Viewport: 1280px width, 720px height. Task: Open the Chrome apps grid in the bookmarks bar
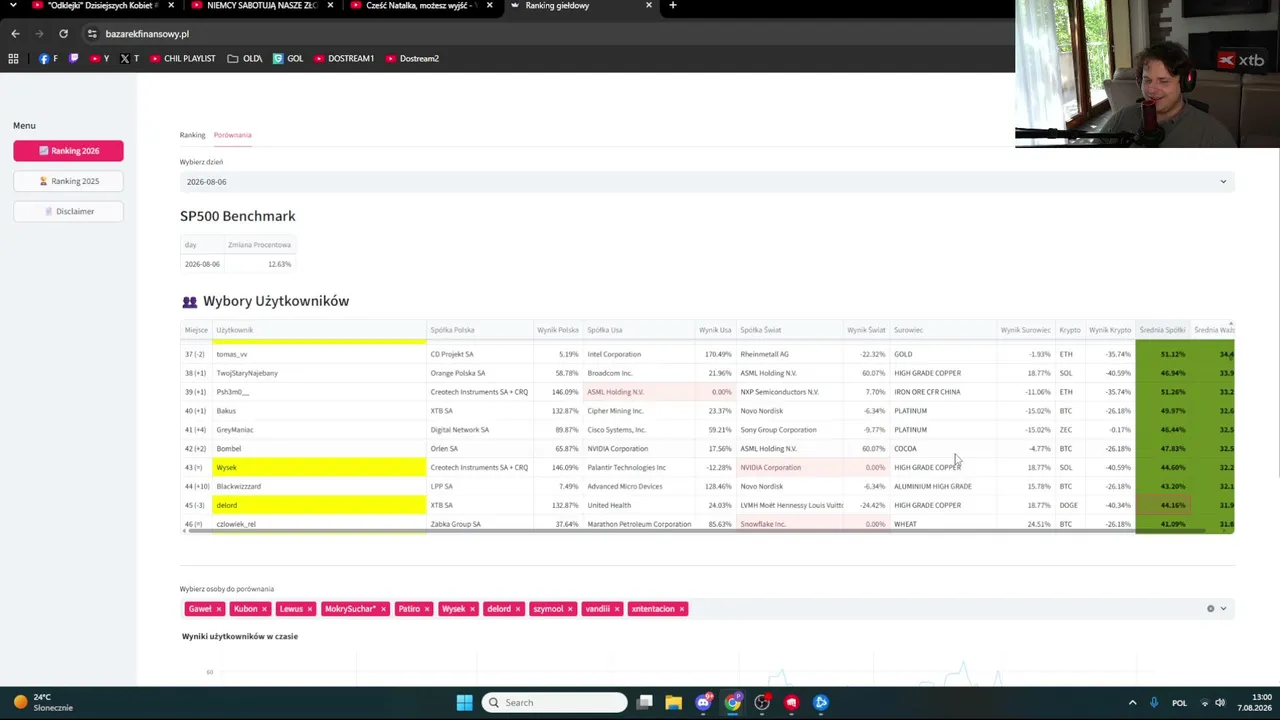(x=13, y=59)
